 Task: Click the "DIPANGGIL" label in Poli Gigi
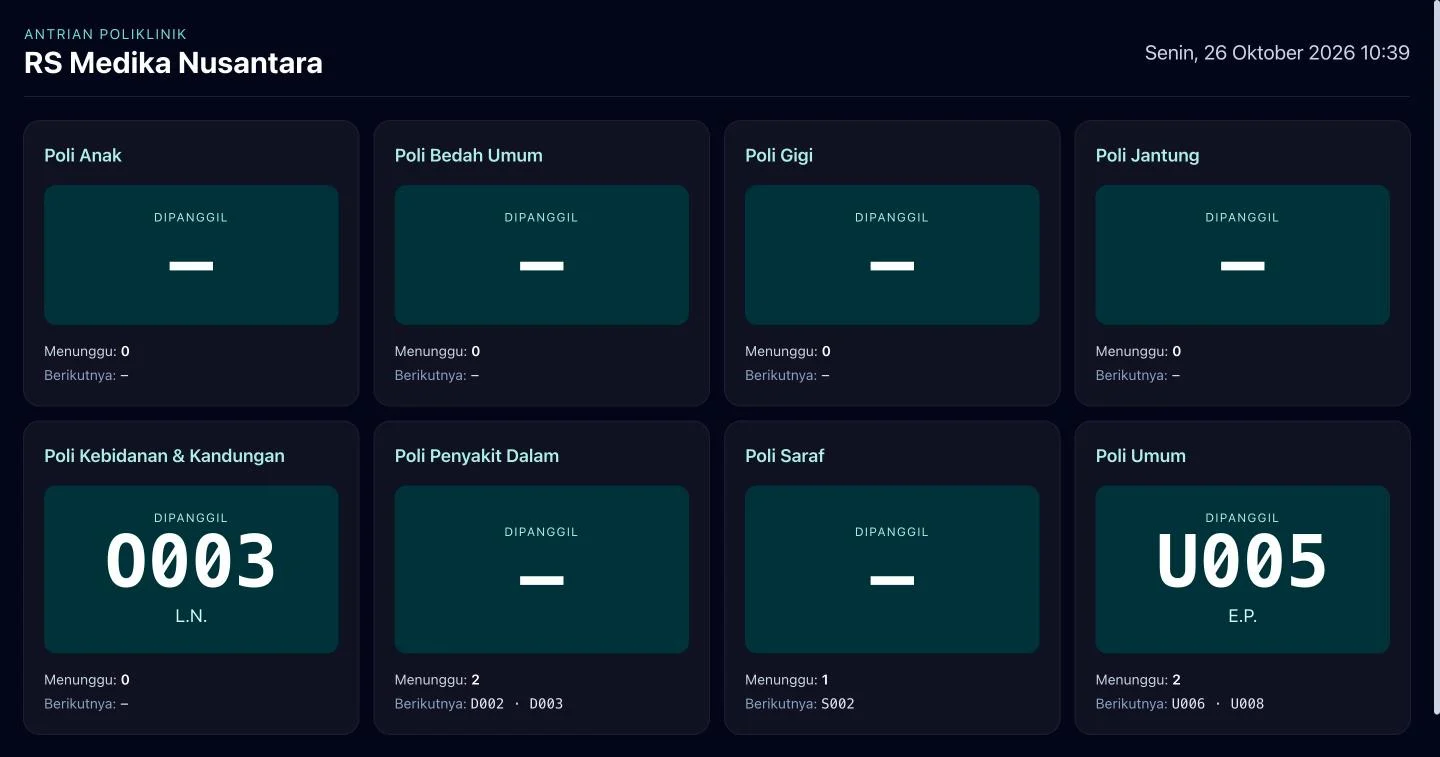[x=892, y=217]
